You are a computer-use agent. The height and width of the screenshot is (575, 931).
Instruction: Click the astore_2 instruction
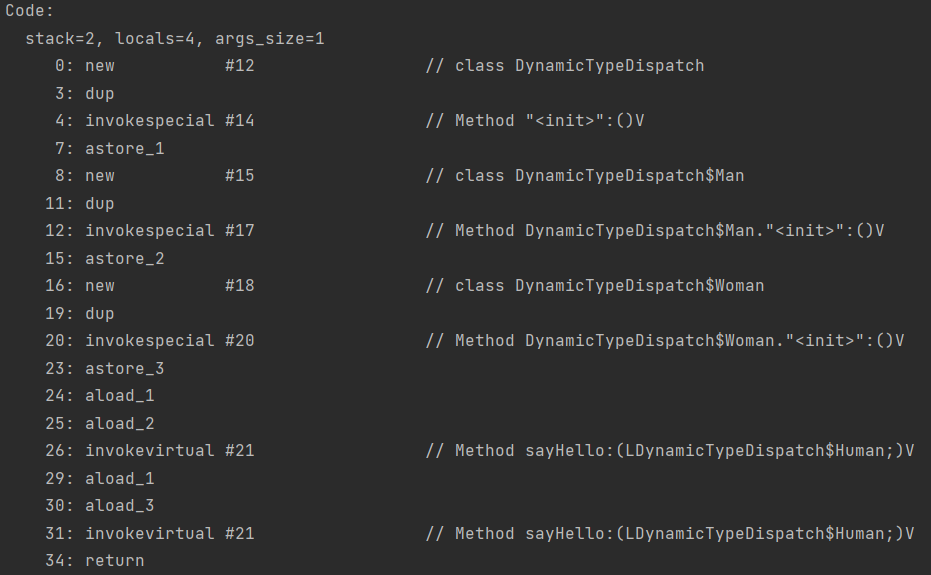coord(125,258)
